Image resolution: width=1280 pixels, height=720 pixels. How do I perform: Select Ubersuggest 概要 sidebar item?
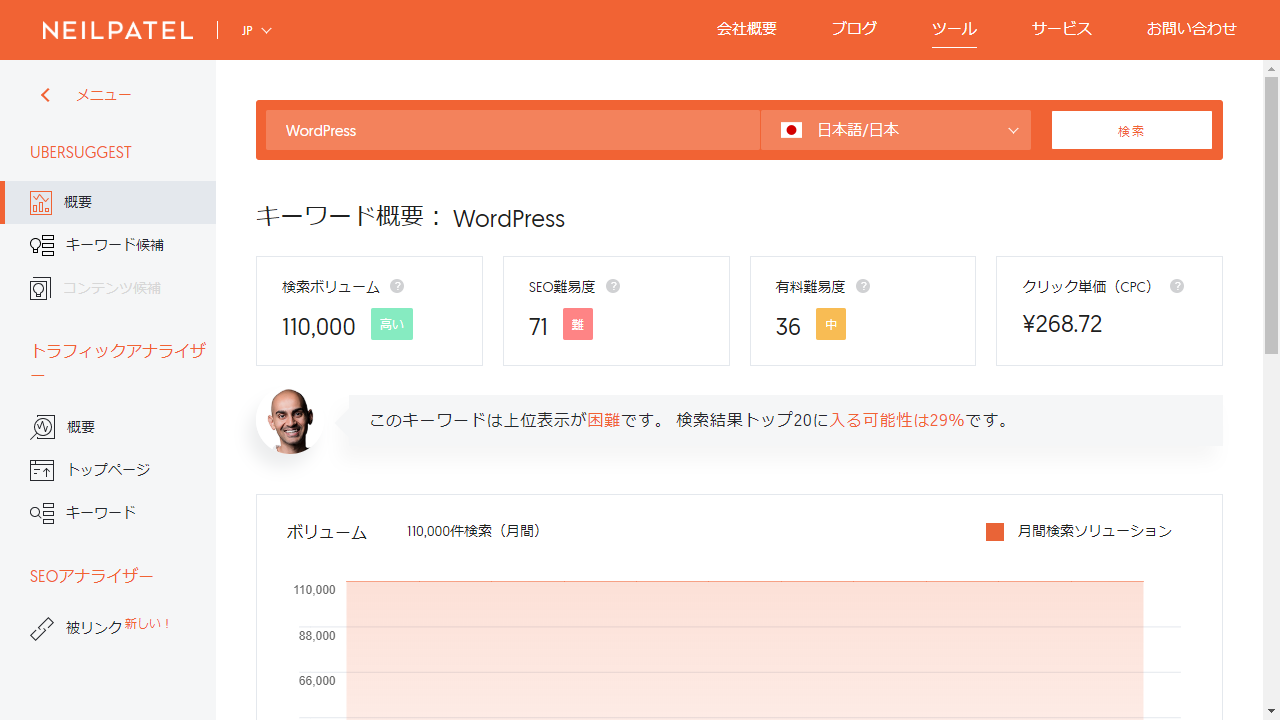pyautogui.click(x=108, y=202)
